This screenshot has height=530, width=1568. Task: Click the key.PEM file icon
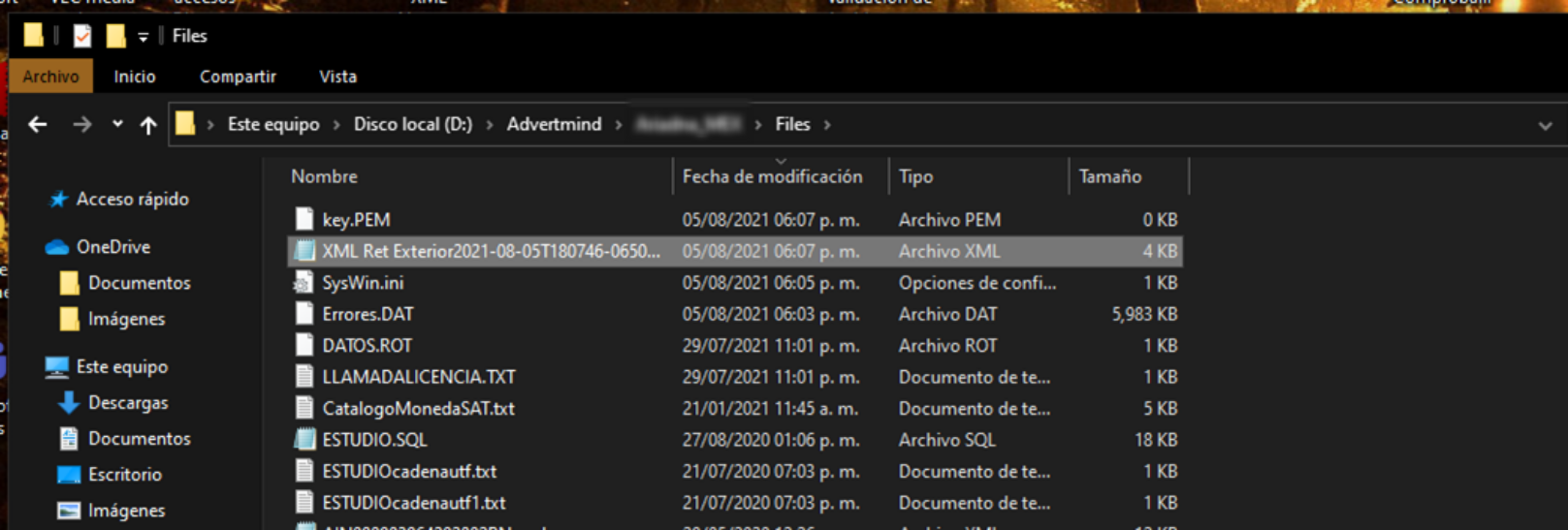tap(304, 219)
